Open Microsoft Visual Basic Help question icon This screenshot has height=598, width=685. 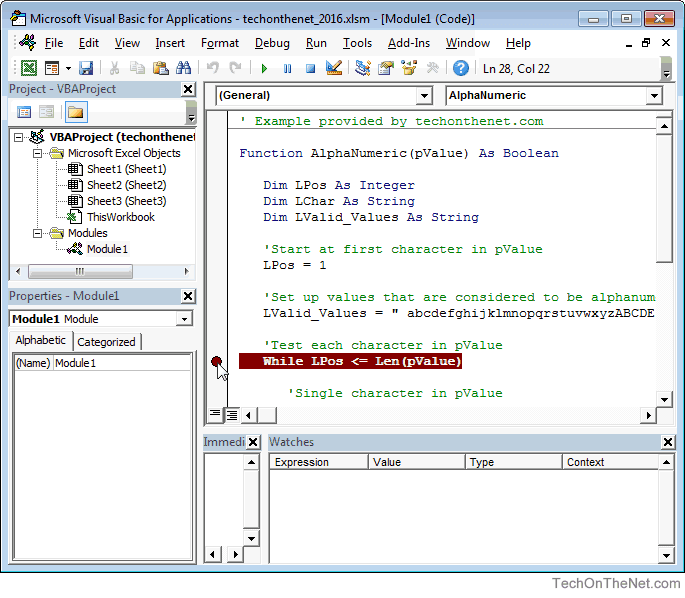tap(461, 68)
